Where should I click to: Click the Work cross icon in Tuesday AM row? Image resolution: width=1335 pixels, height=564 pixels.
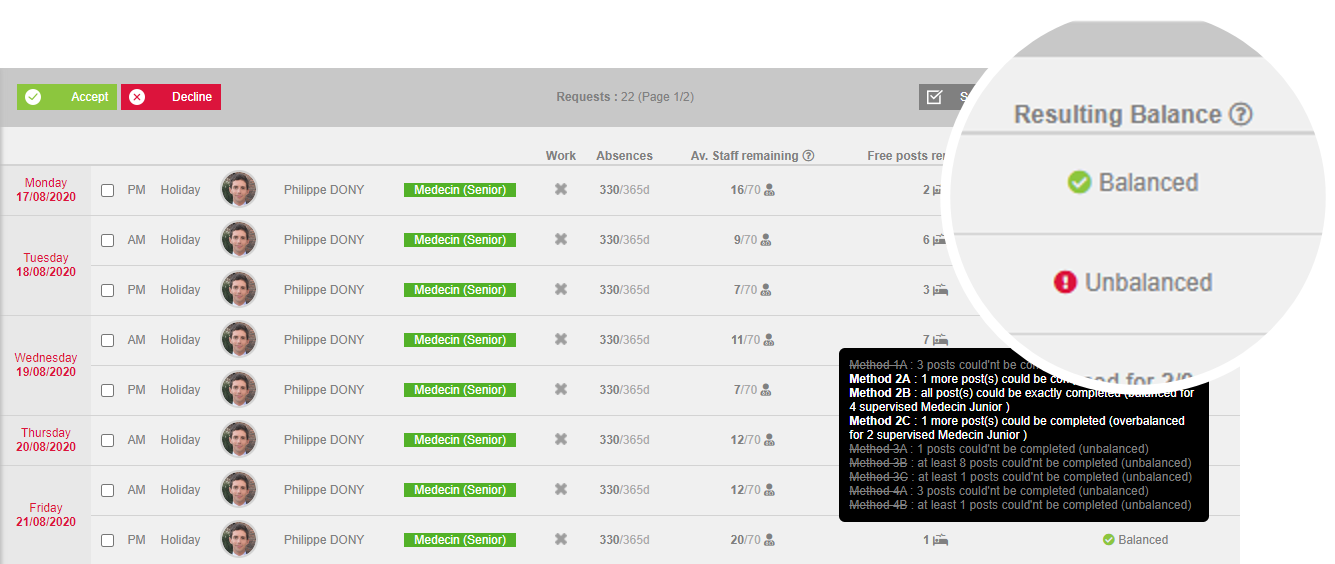[561, 239]
